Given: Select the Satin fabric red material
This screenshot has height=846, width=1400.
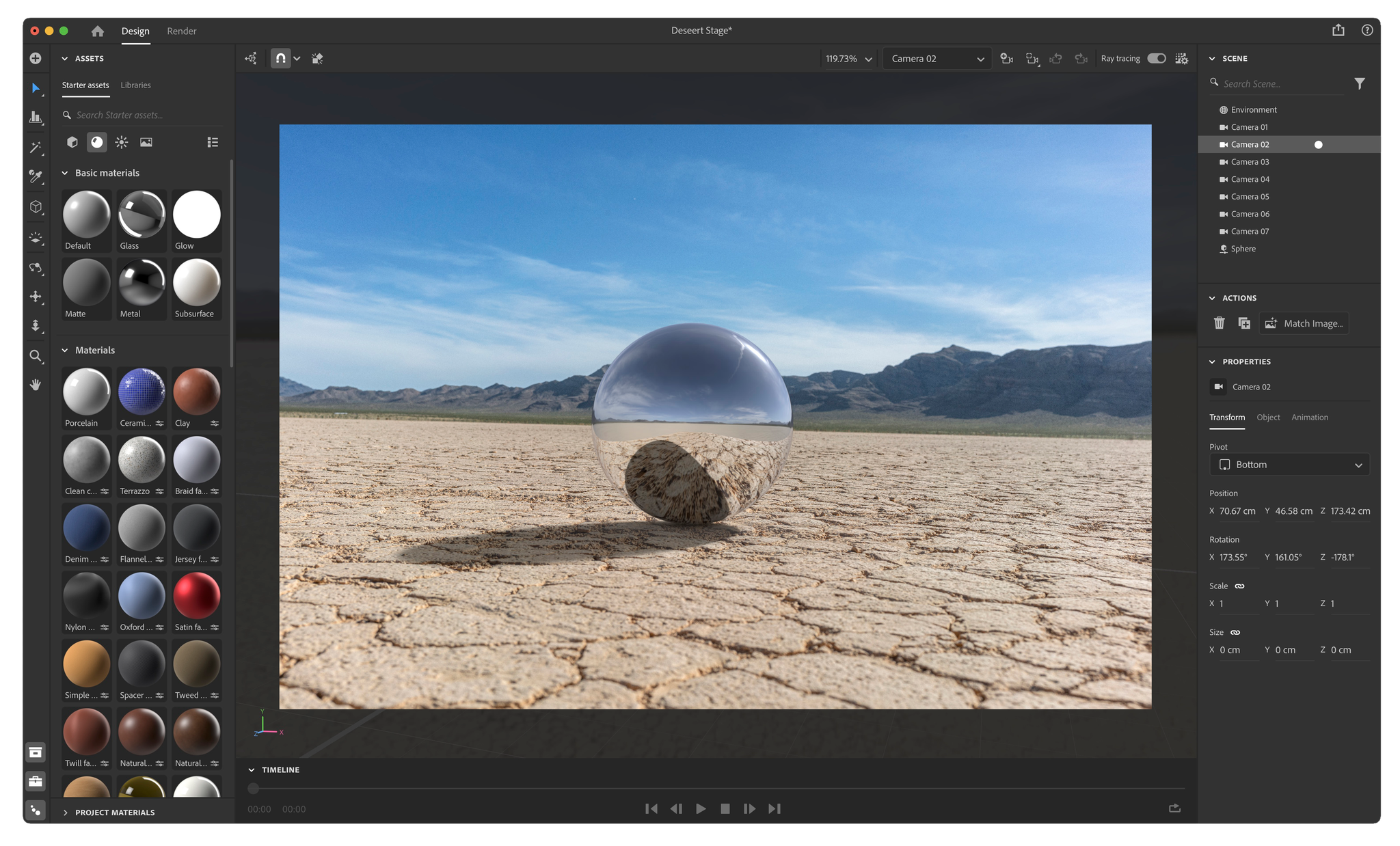Looking at the screenshot, I should (x=196, y=597).
